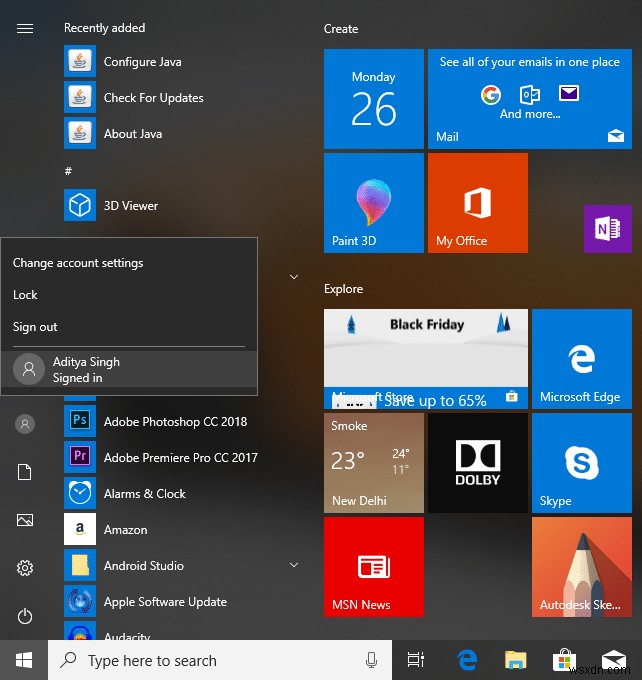
Task: Launch the My Office tile
Action: pos(477,202)
